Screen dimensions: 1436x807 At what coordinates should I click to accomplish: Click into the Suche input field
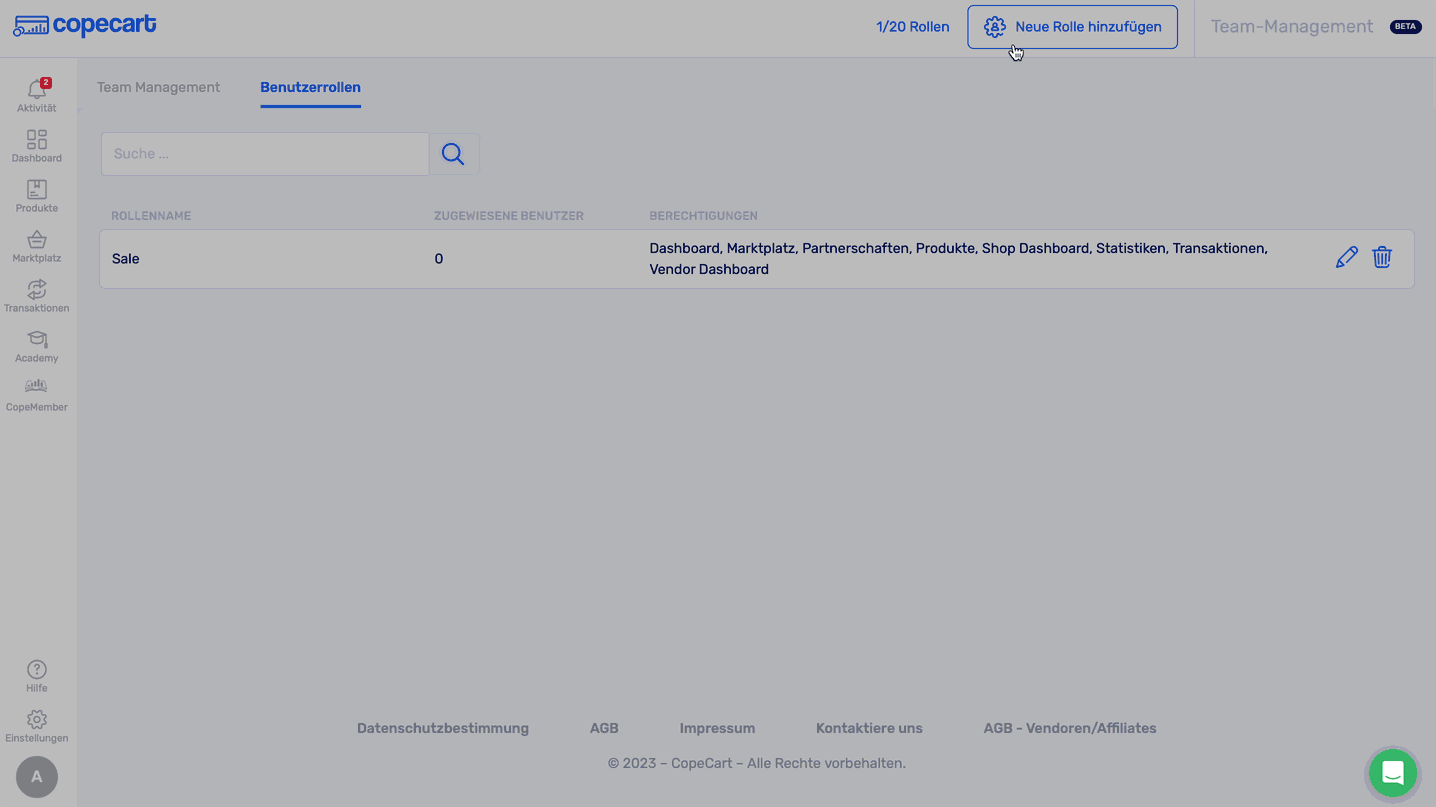pos(265,154)
